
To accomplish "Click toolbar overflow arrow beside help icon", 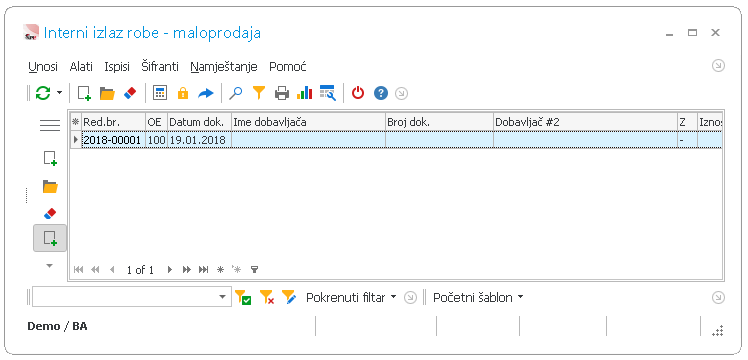I will pyautogui.click(x=402, y=93).
